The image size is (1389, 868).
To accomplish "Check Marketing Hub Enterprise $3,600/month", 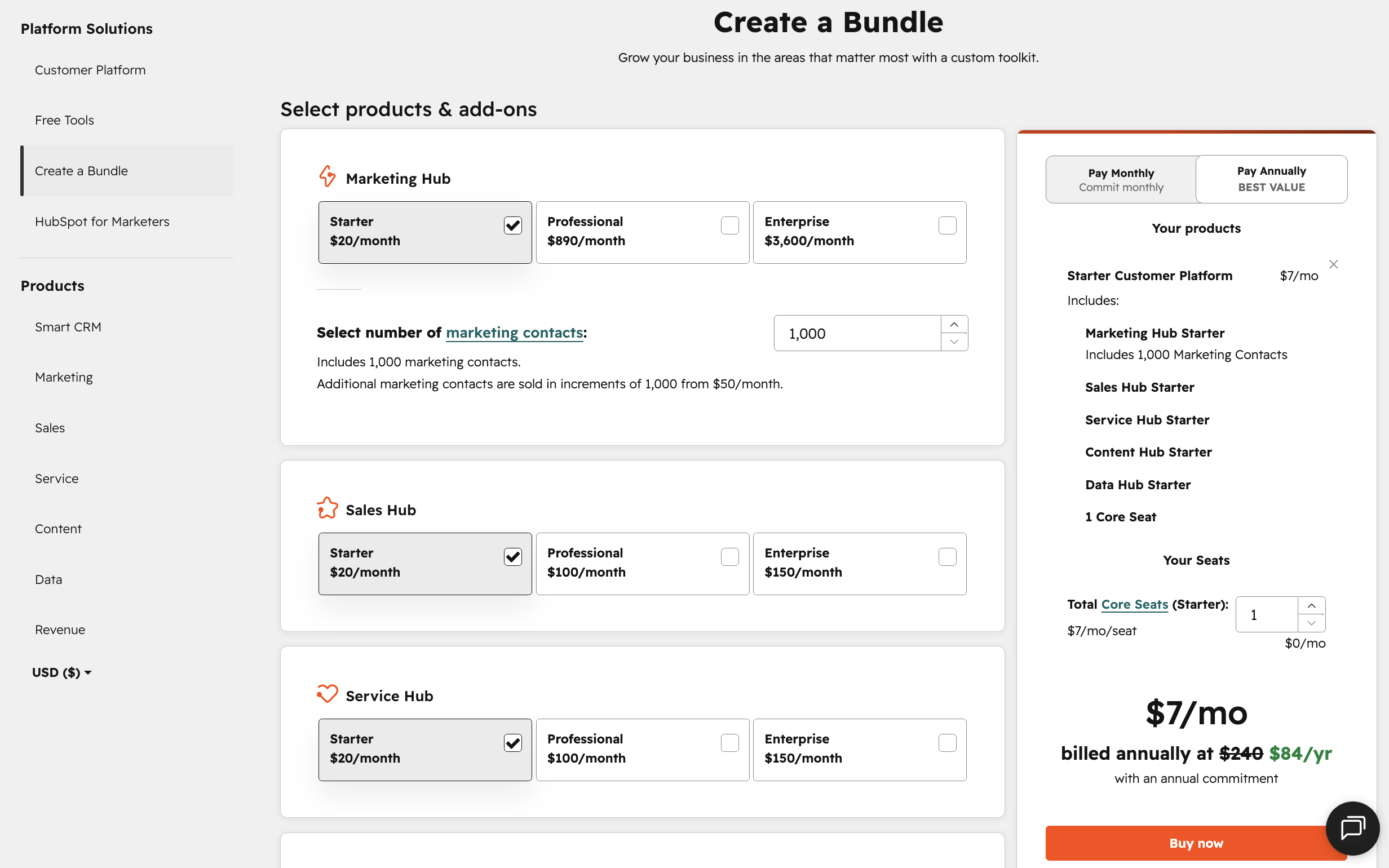I will pos(947,225).
